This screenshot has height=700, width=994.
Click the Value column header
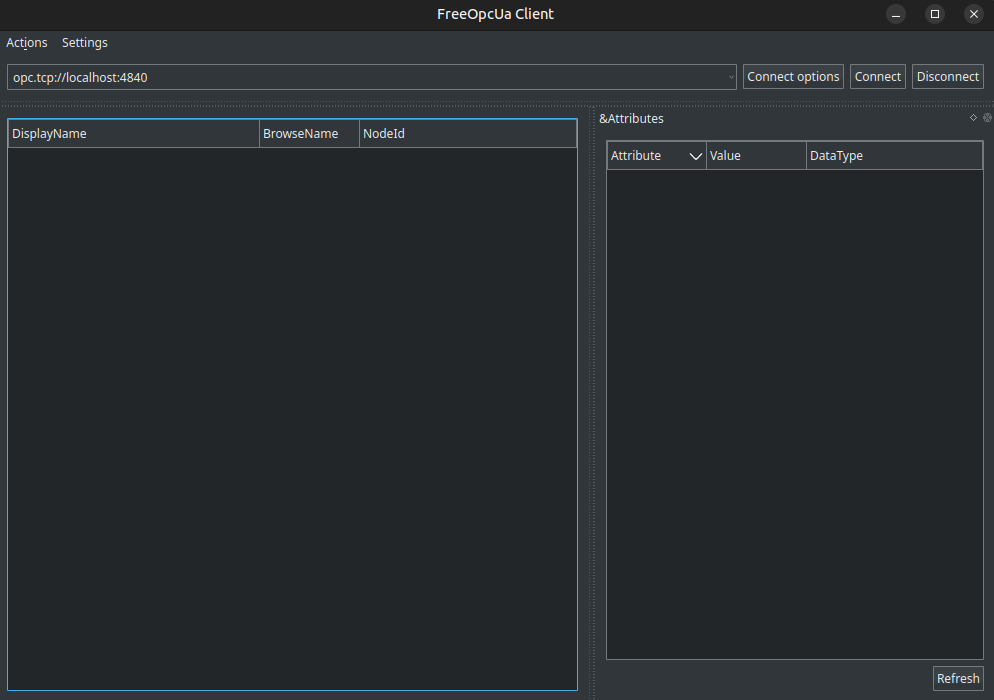point(756,155)
